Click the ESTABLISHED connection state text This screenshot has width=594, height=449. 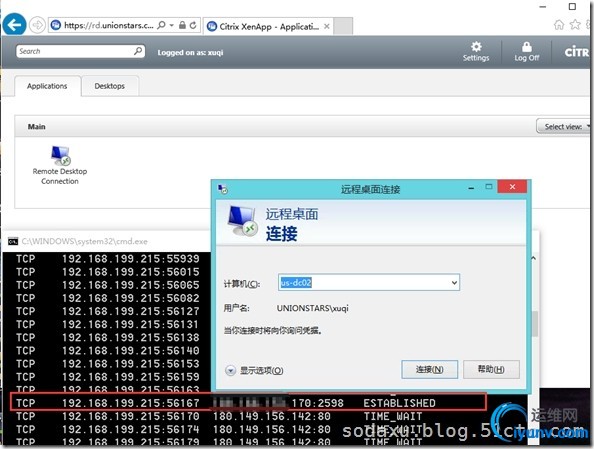click(399, 403)
